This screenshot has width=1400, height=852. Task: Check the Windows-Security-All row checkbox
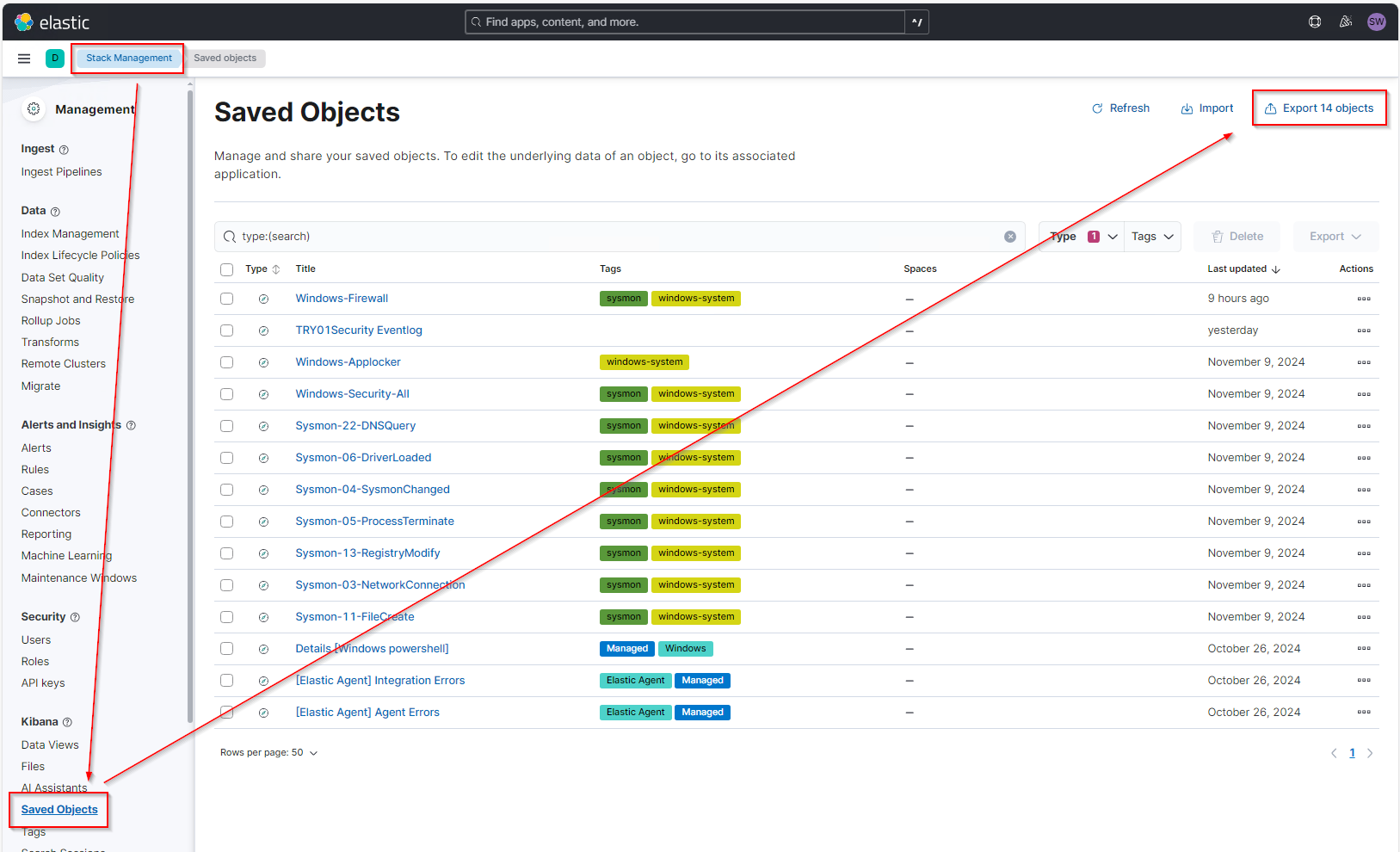[226, 394]
